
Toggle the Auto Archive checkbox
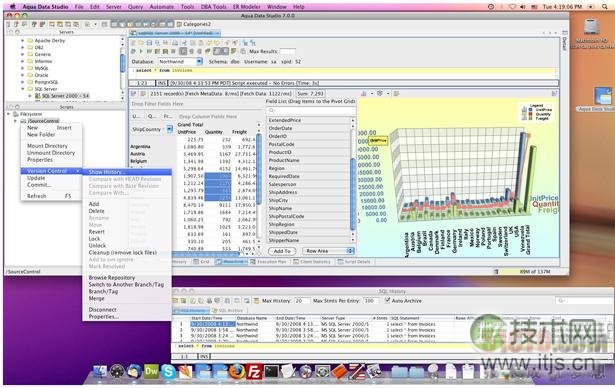(388, 301)
